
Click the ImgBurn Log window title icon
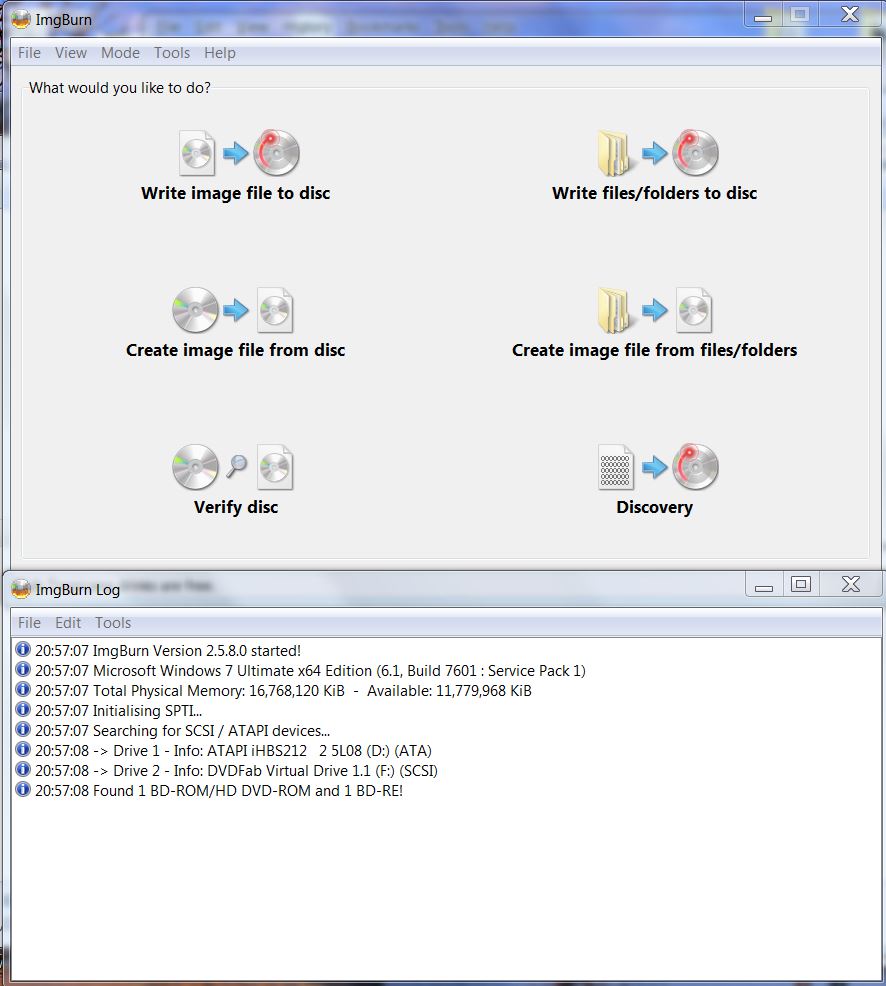point(21,589)
